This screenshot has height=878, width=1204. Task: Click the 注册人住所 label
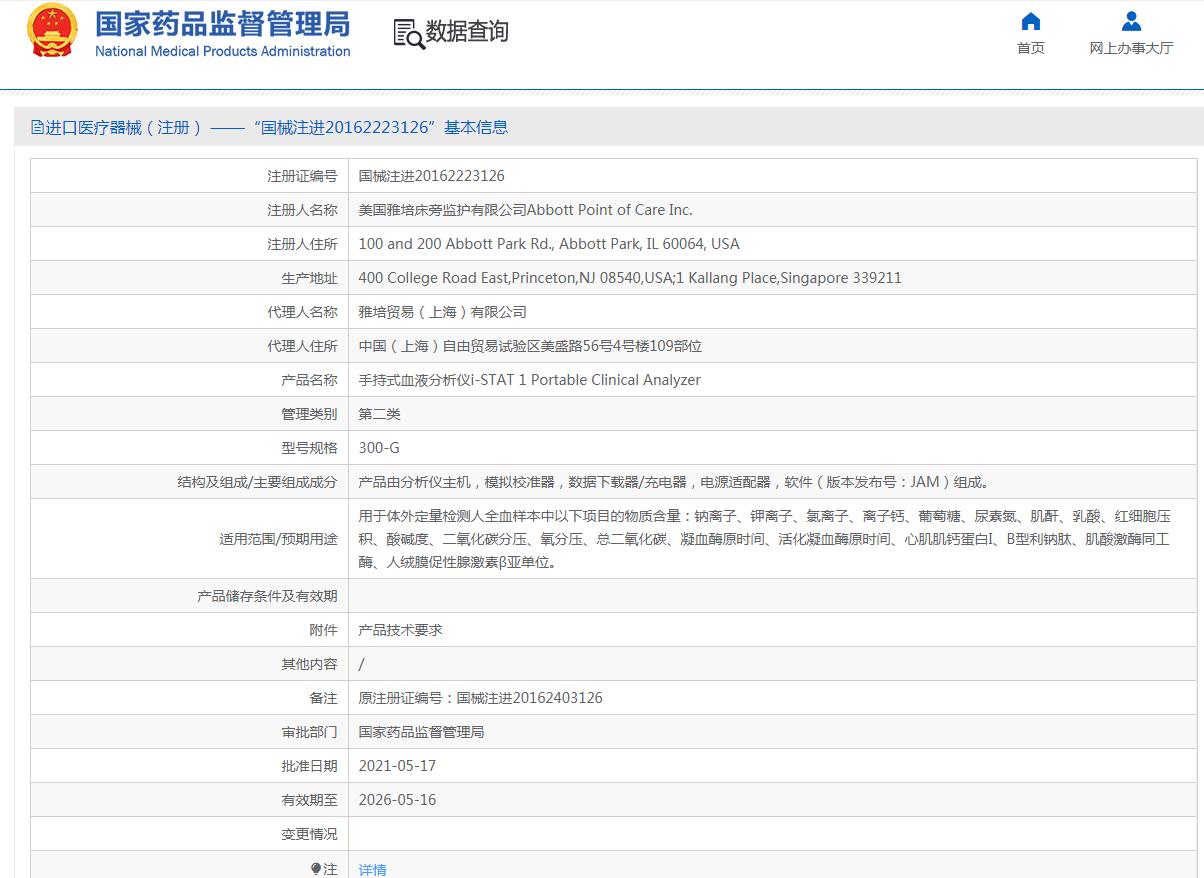tap(302, 244)
